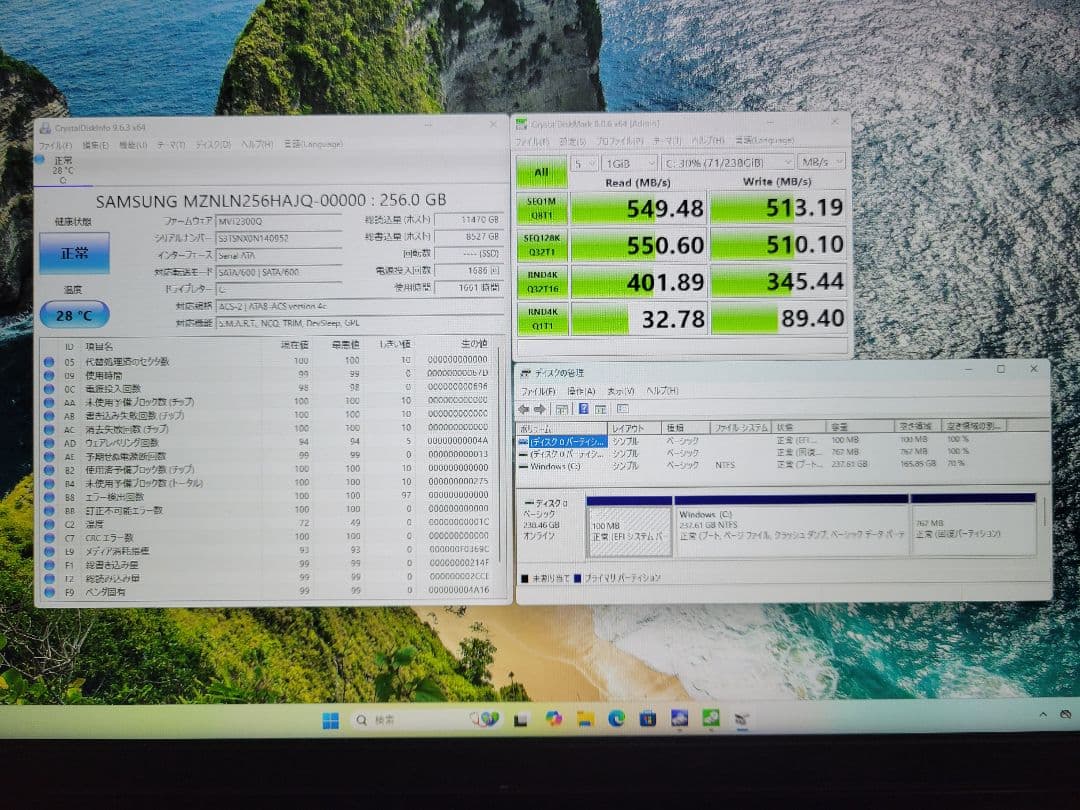The width and height of the screenshot is (1080, 810).
Task: Click the back arrow in Disk Management toolbar
Action: tap(525, 407)
